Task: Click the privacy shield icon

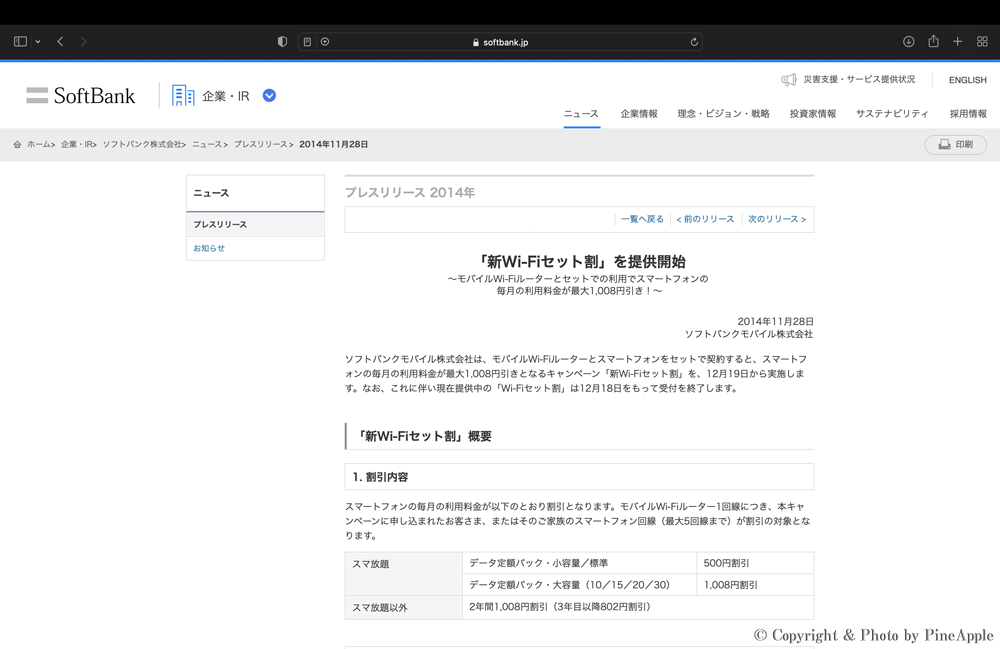Action: click(x=282, y=42)
